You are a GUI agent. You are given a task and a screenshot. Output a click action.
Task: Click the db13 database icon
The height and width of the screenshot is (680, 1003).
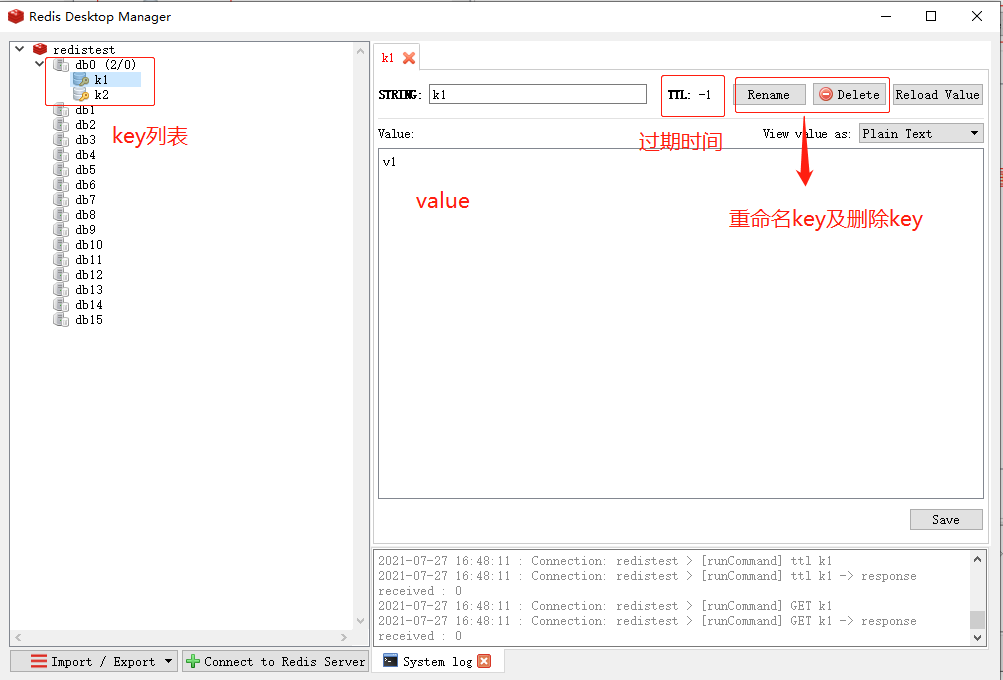click(x=61, y=290)
